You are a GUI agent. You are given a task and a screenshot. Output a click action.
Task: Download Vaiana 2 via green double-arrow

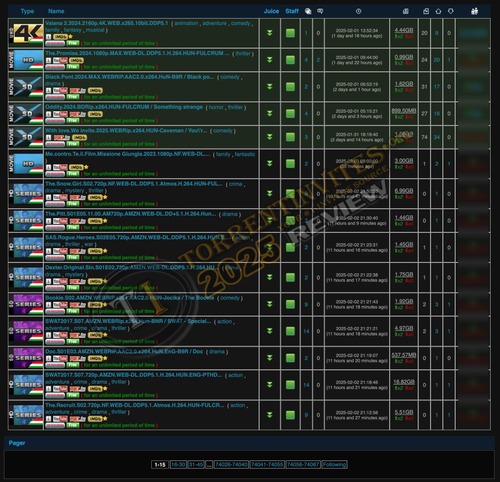coord(270,33)
